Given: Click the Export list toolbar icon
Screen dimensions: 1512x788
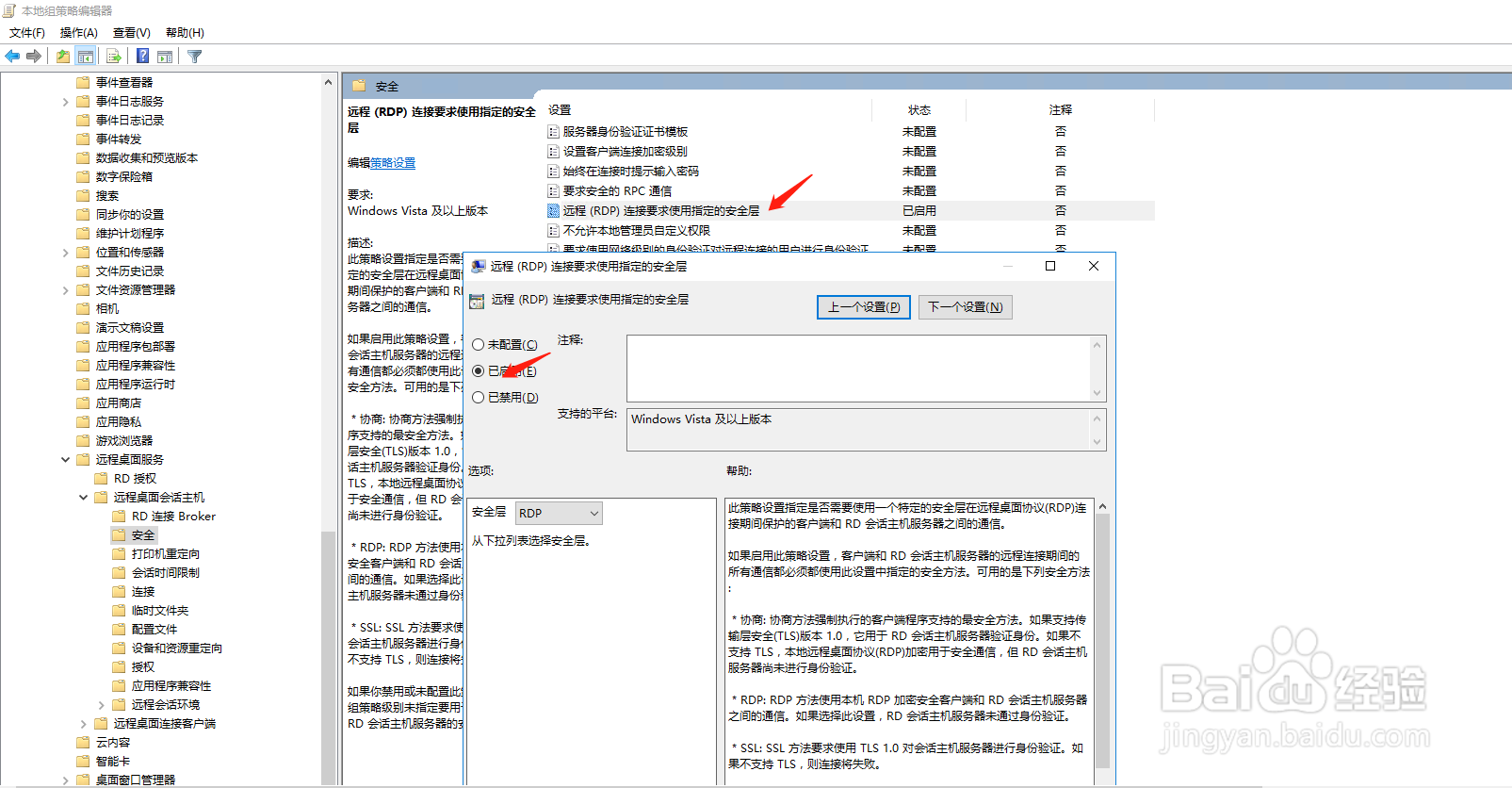Looking at the screenshot, I should tap(113, 57).
